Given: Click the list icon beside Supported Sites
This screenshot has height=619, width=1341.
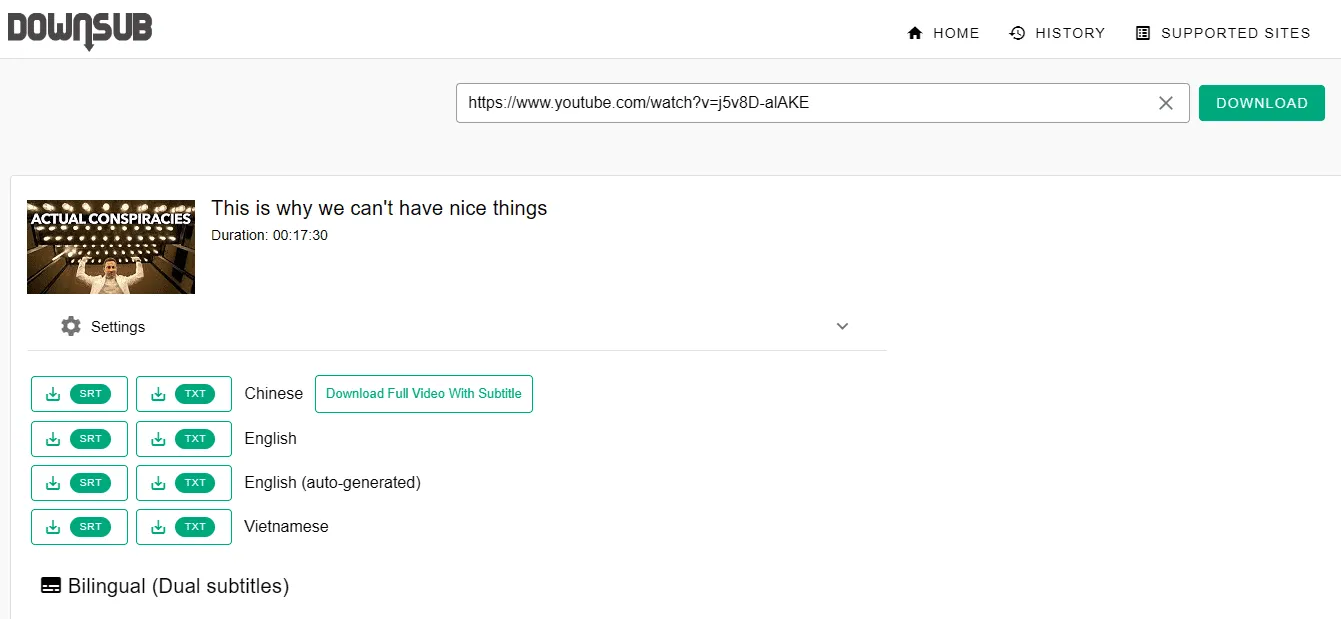Looking at the screenshot, I should 1143,33.
